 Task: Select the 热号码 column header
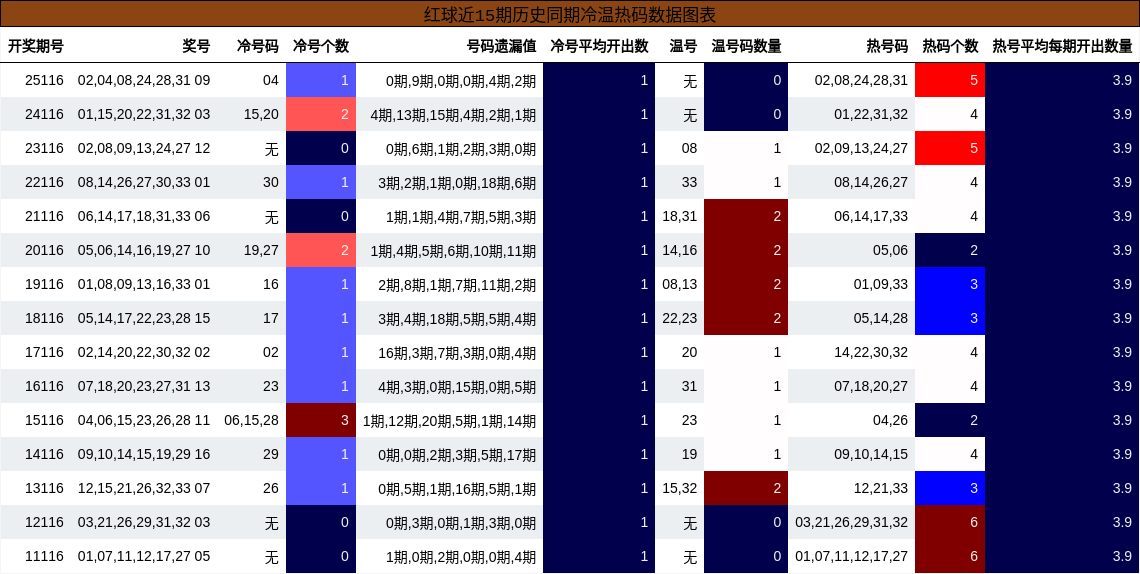coord(887,47)
